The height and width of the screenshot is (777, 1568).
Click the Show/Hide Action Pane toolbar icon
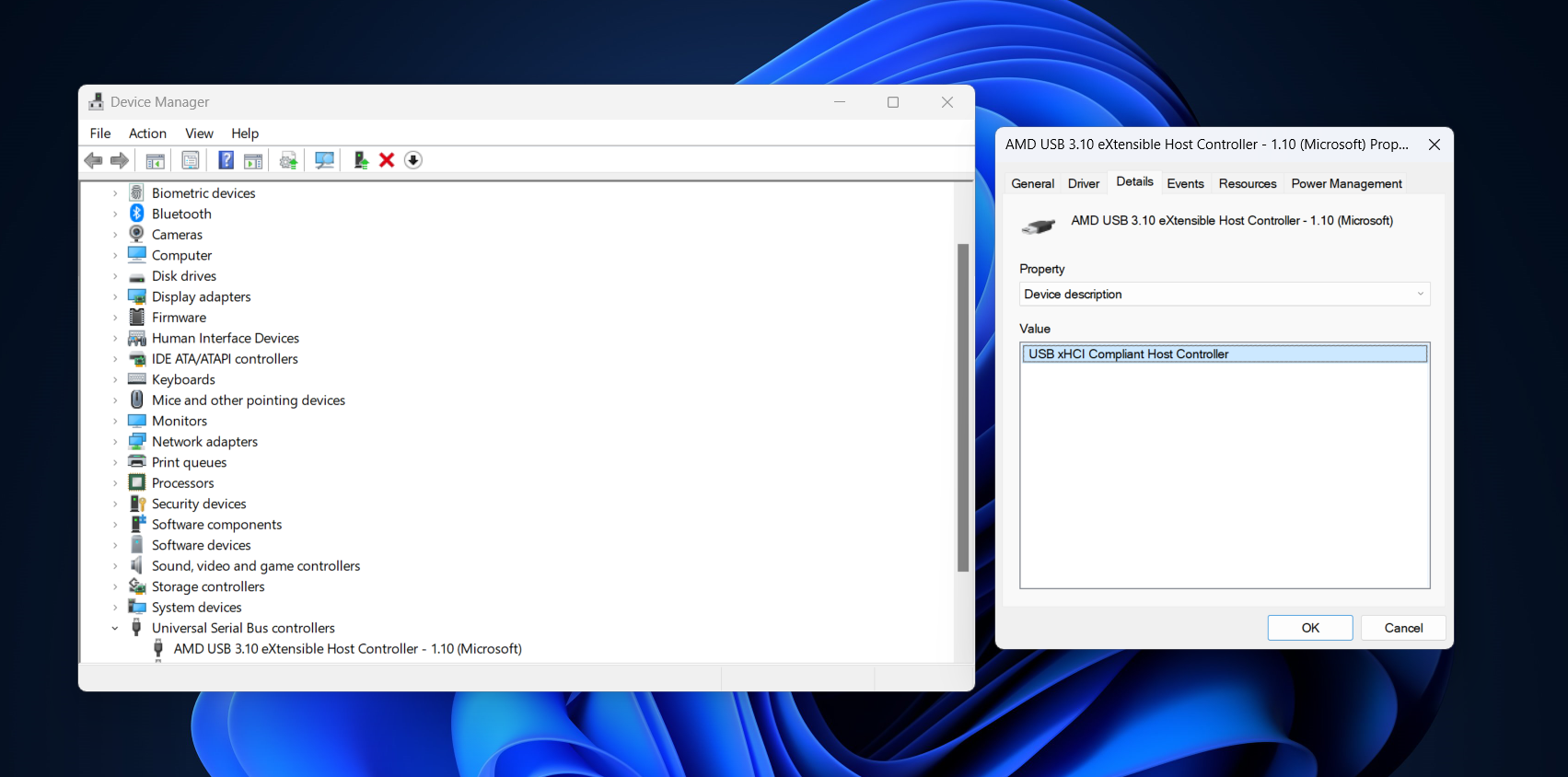point(253,160)
